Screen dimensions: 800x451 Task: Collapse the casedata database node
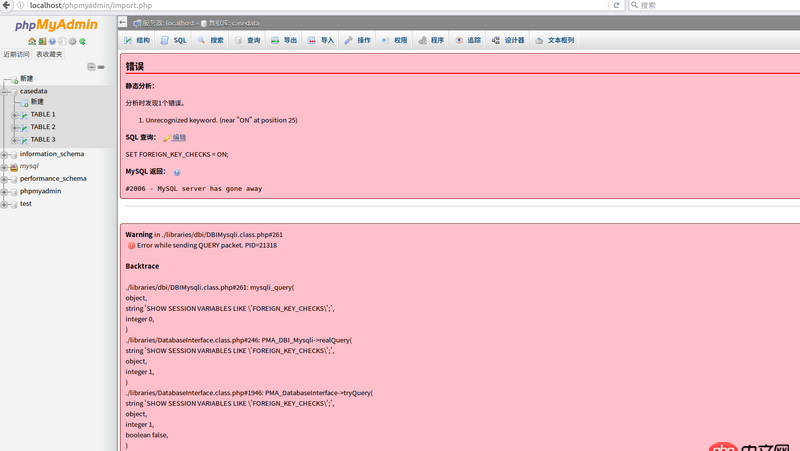[4, 92]
